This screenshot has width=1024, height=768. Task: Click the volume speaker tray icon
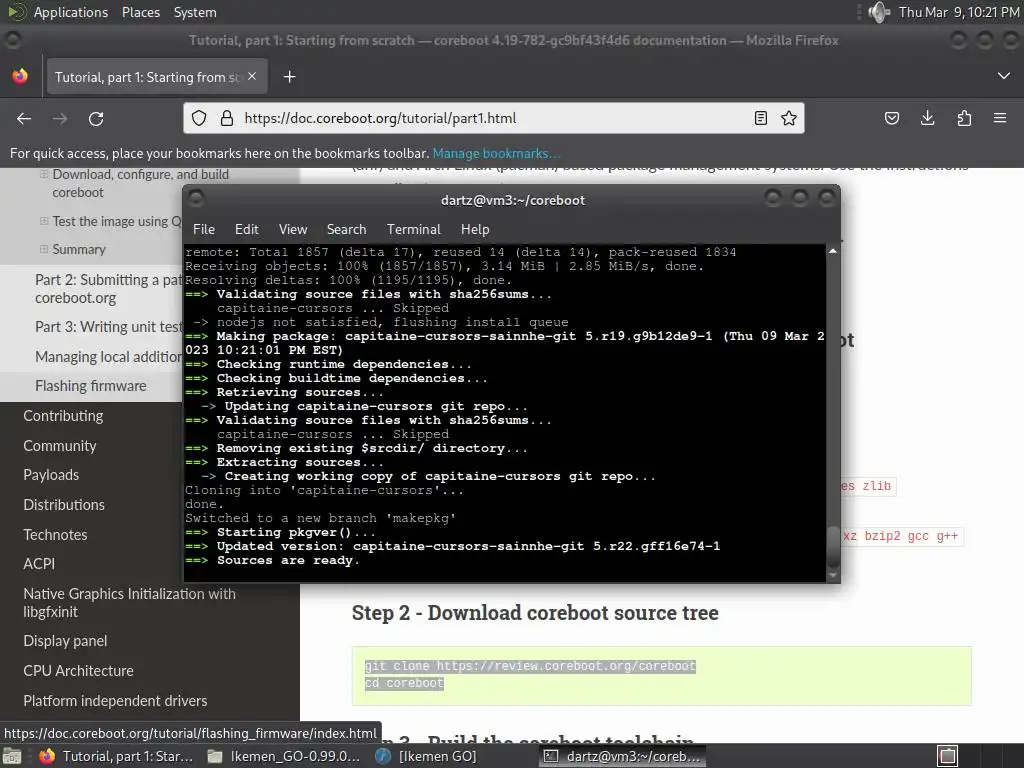[878, 12]
